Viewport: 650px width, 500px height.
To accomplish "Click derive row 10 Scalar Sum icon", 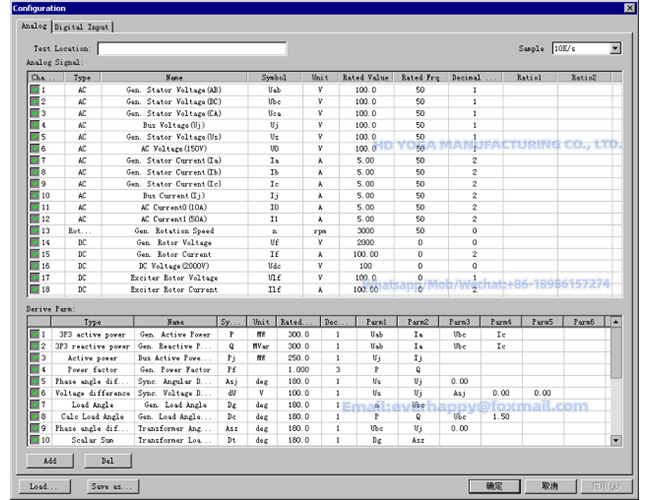I will pos(34,440).
